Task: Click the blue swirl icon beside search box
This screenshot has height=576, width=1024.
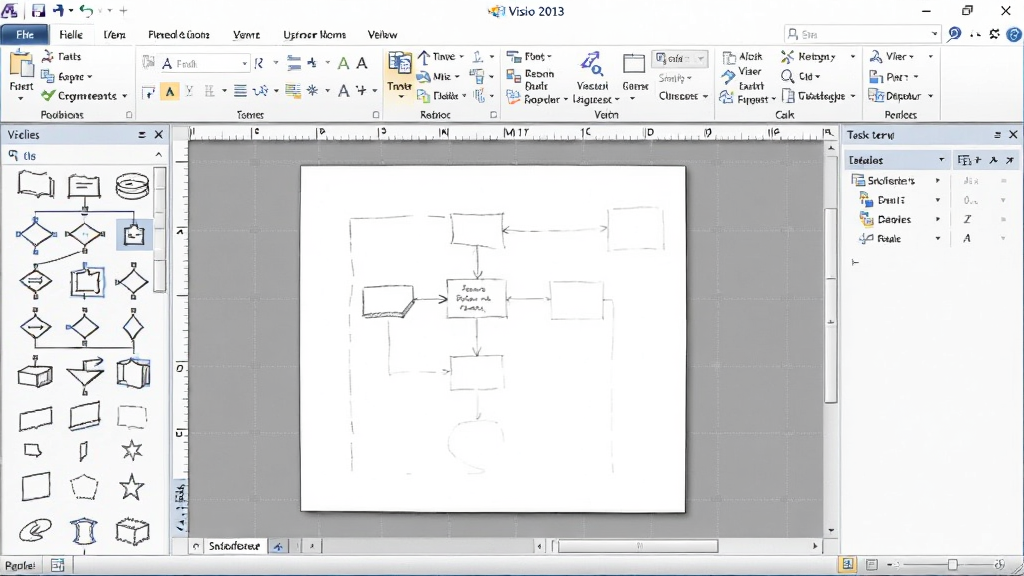Action: coord(954,34)
